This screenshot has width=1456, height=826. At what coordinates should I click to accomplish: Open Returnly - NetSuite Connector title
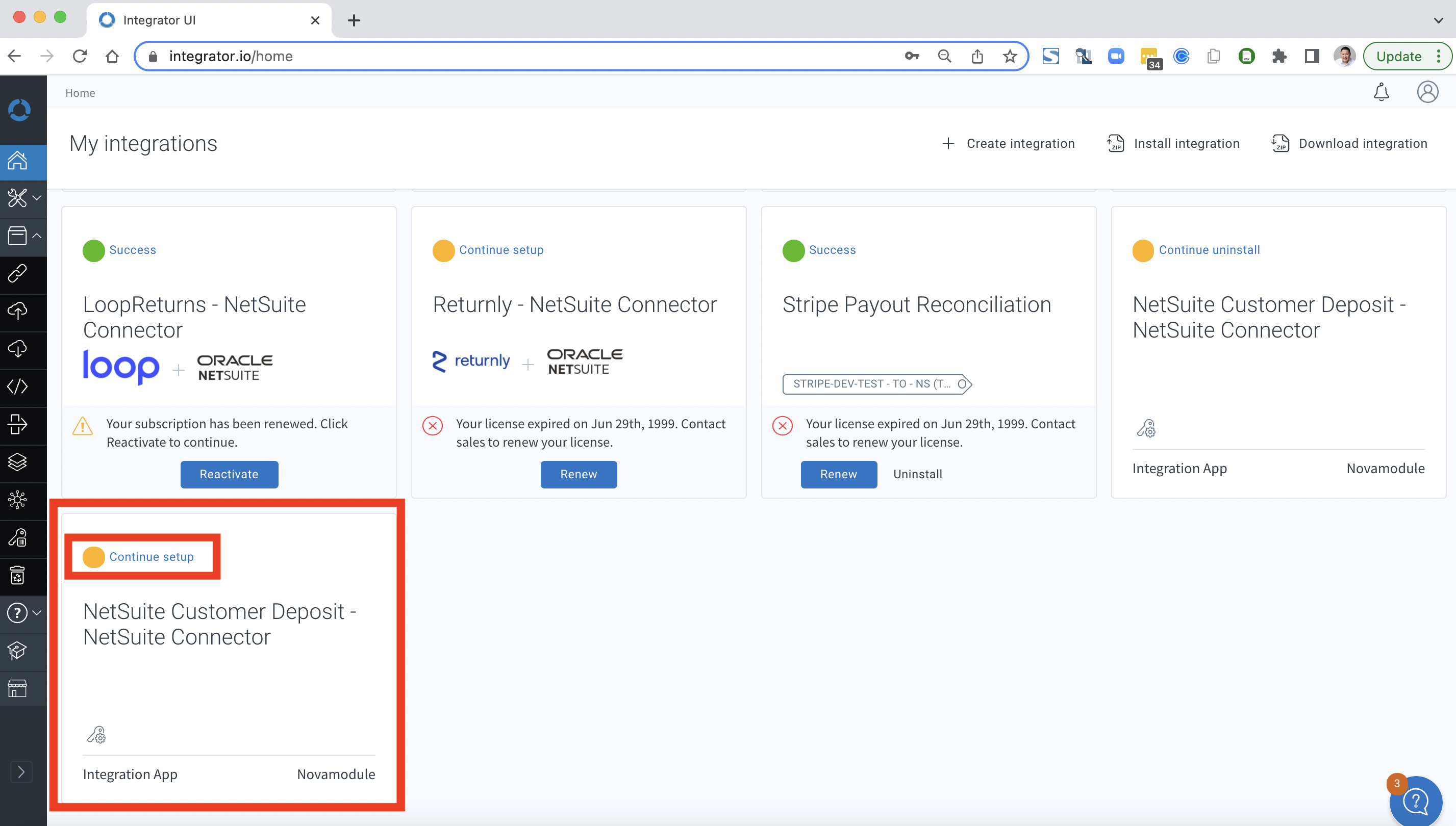coord(574,305)
